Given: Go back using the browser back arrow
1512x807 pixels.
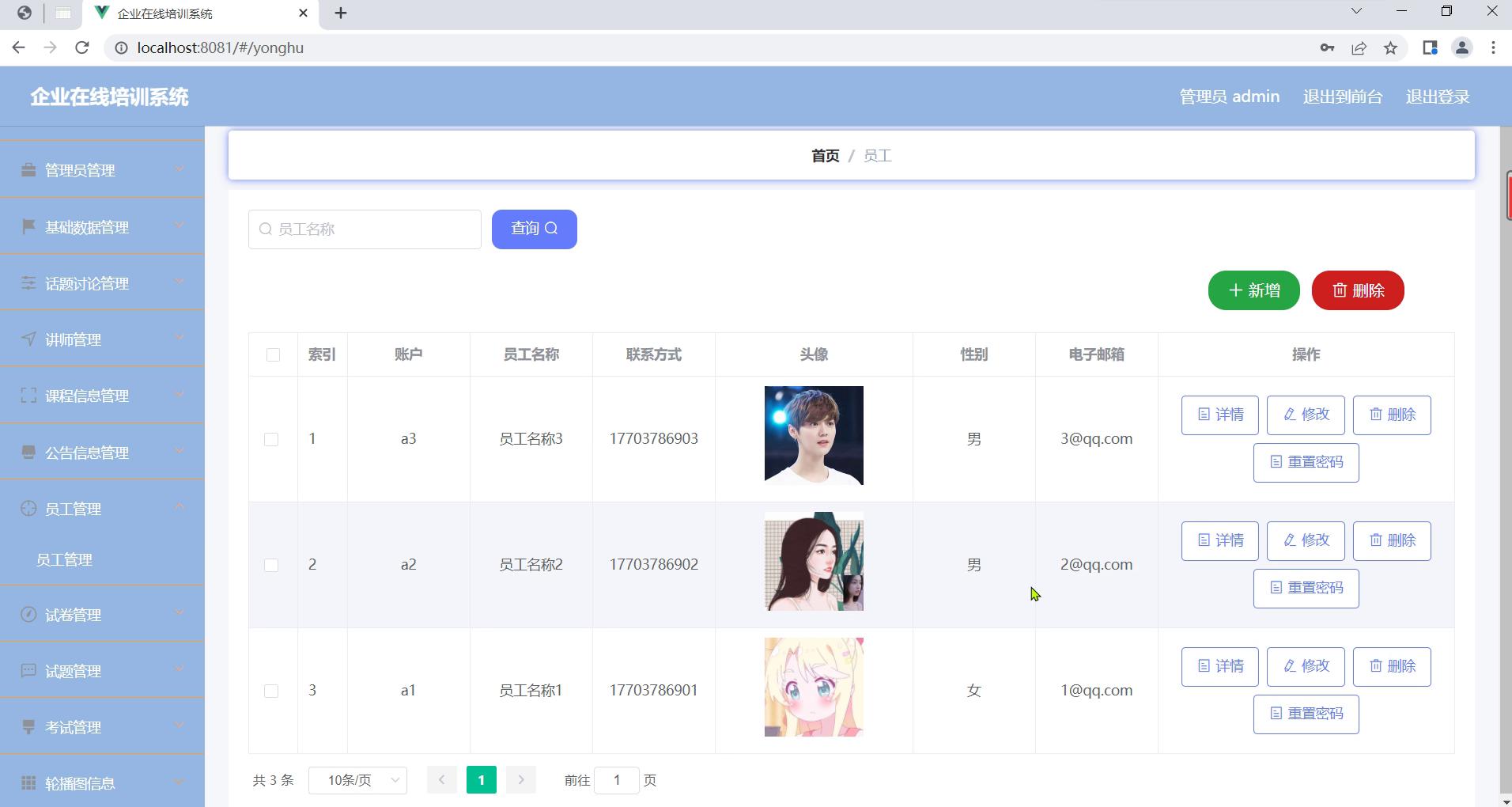Looking at the screenshot, I should [19, 47].
